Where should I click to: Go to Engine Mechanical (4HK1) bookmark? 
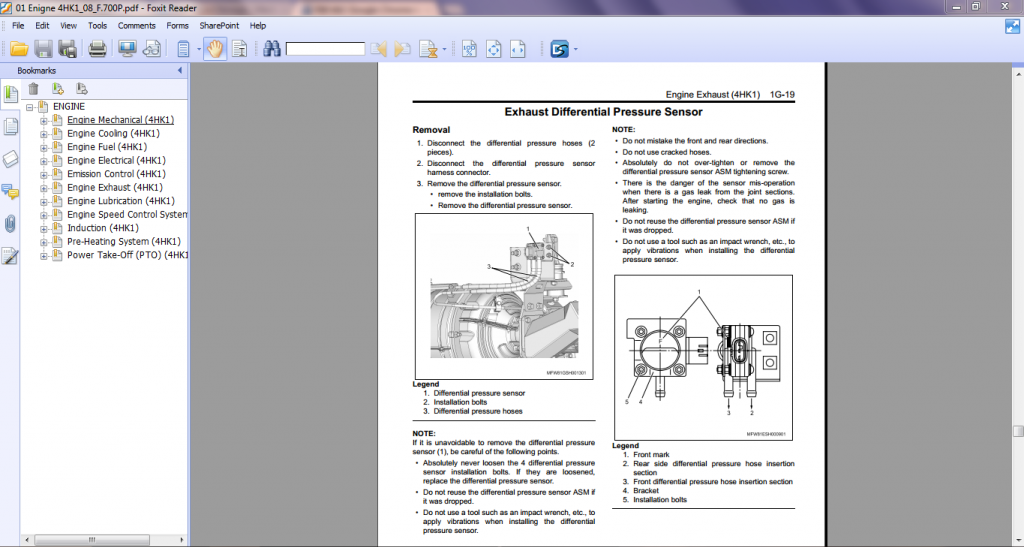(120, 120)
